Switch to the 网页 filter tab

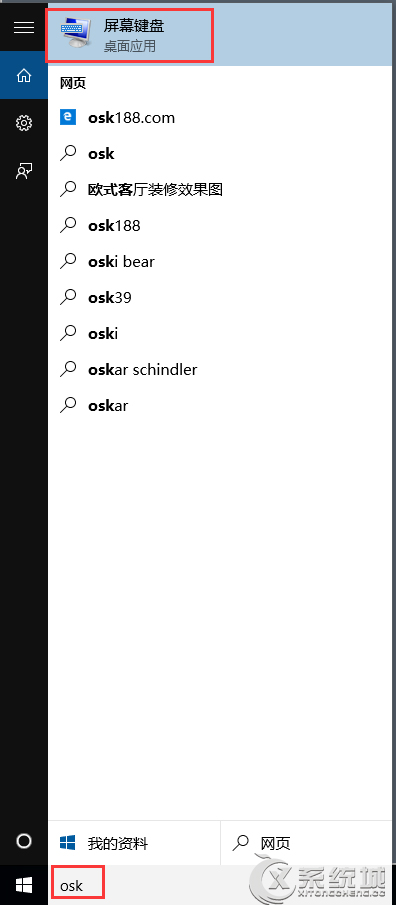click(x=307, y=843)
